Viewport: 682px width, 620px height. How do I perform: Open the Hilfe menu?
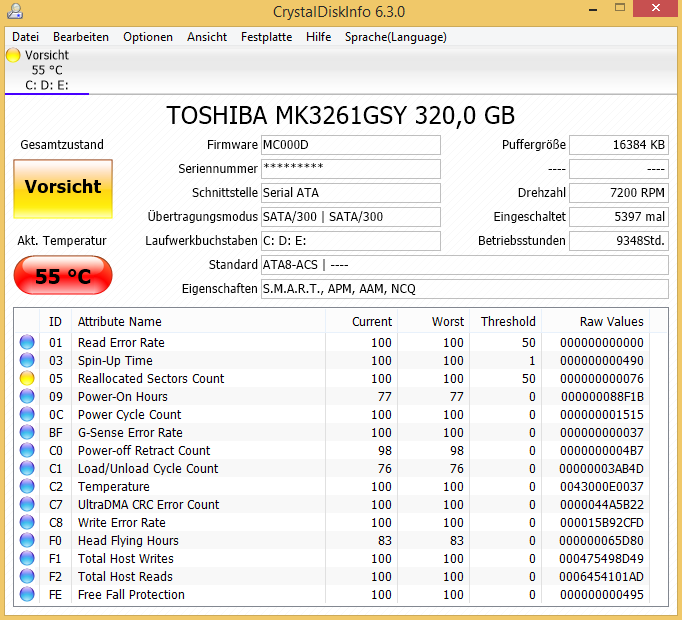coord(318,37)
